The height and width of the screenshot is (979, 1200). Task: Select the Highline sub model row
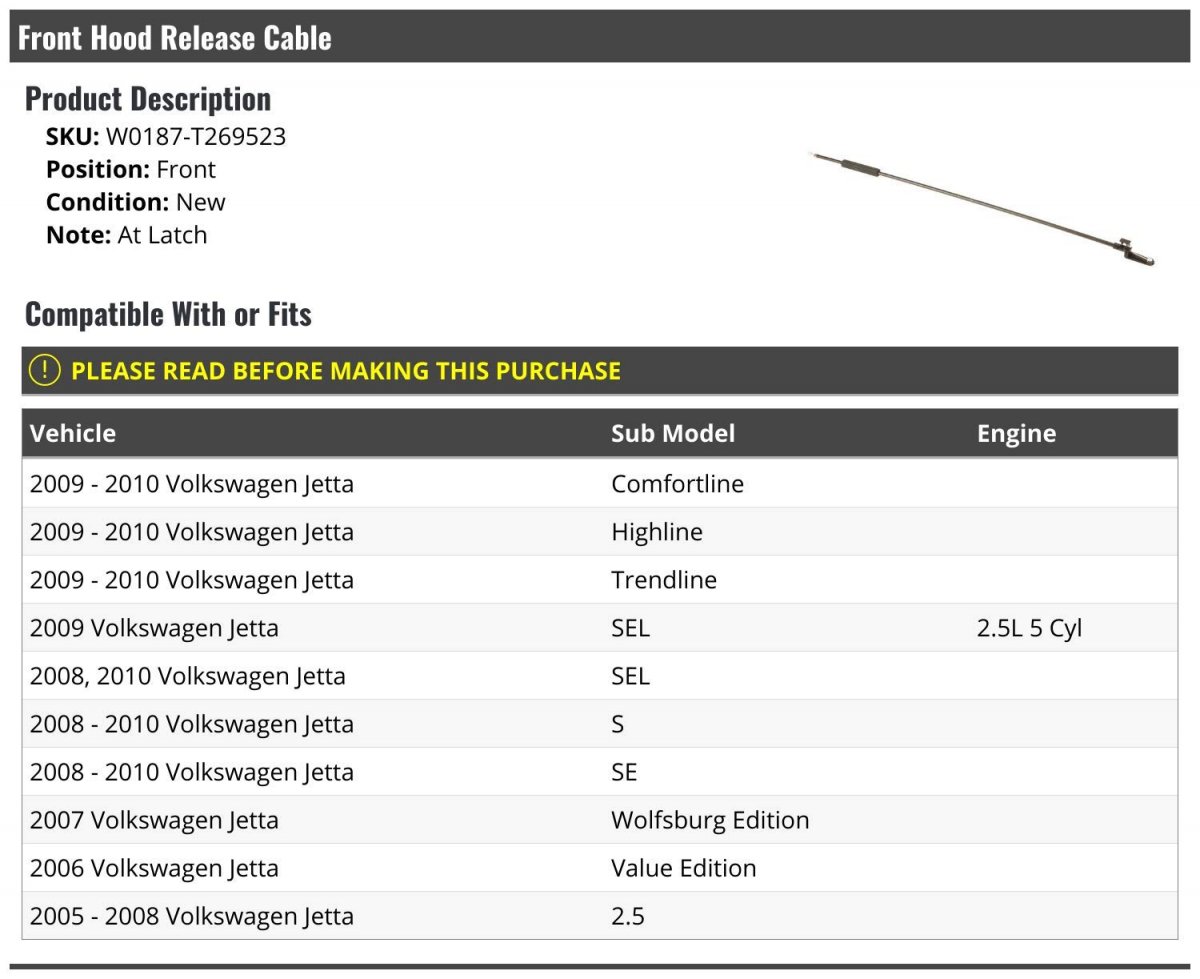(656, 532)
